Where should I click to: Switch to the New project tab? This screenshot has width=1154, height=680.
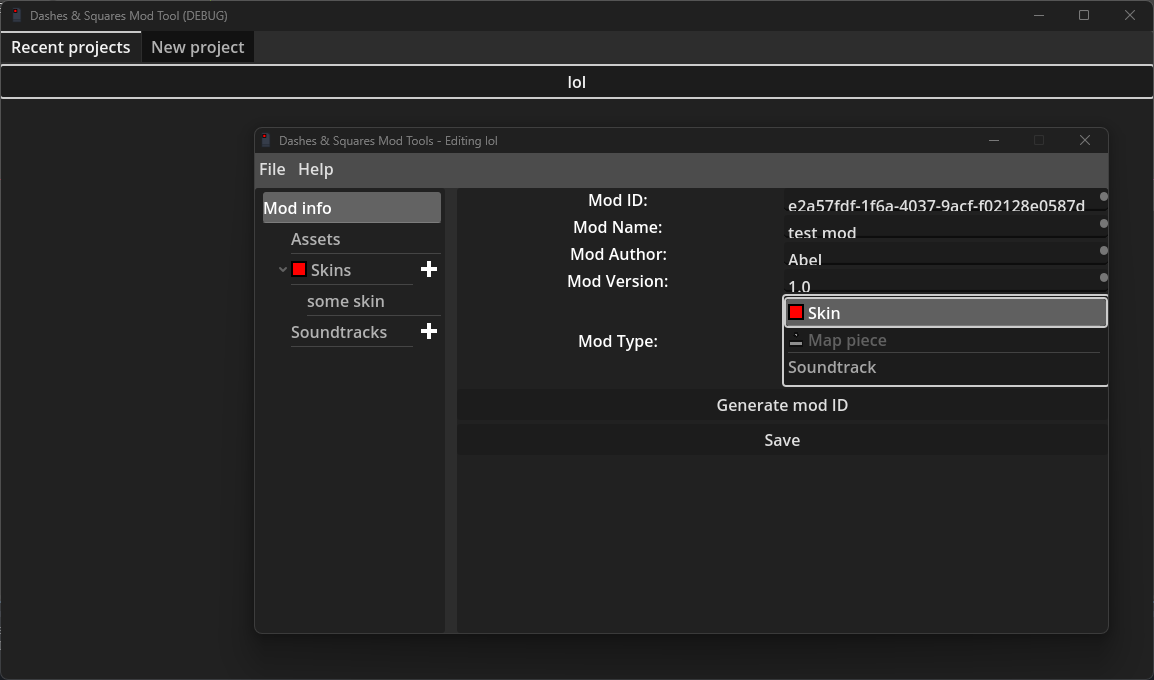coord(197,46)
